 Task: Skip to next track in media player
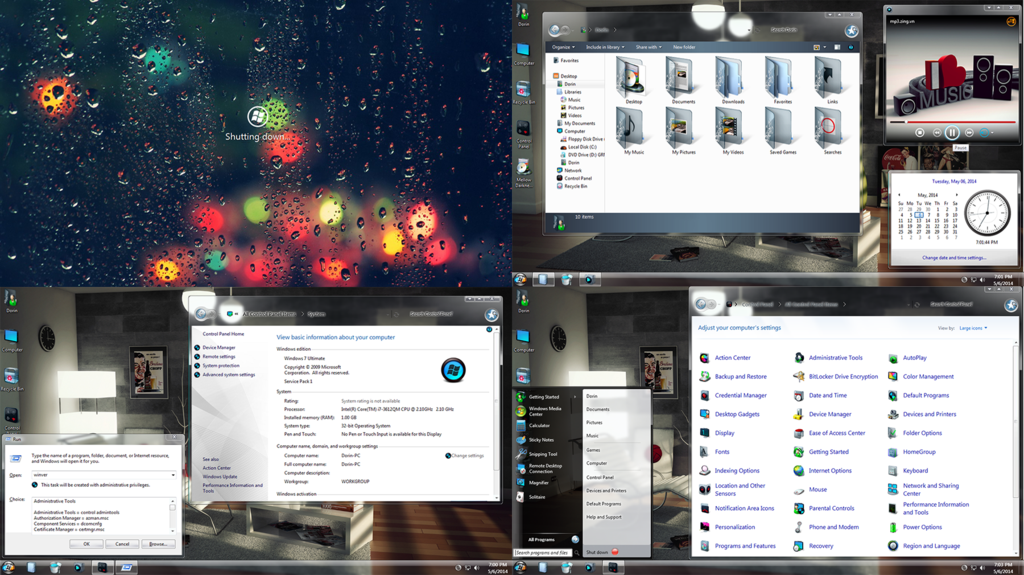pyautogui.click(x=969, y=133)
